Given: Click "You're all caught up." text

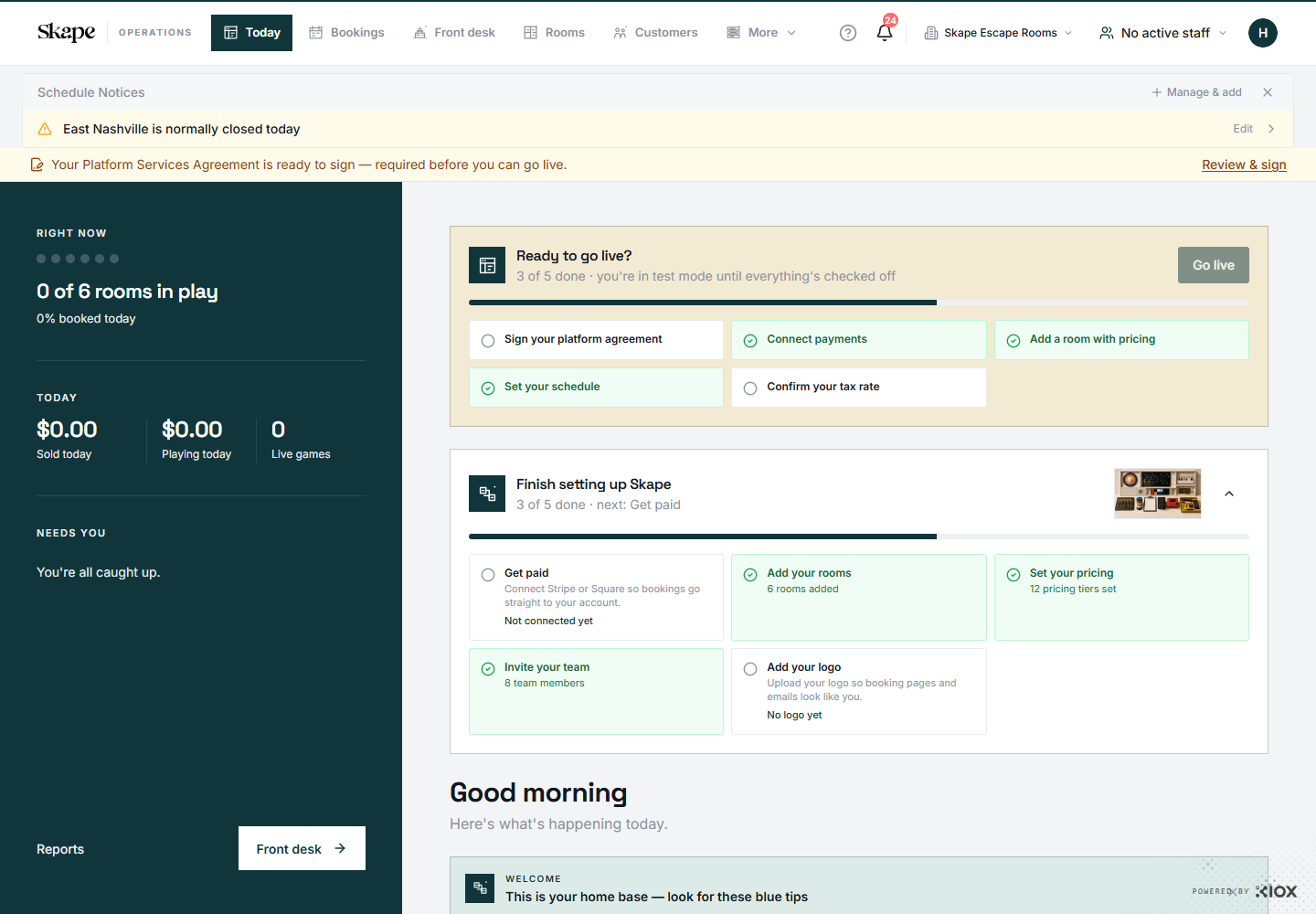Looking at the screenshot, I should pyautogui.click(x=99, y=572).
